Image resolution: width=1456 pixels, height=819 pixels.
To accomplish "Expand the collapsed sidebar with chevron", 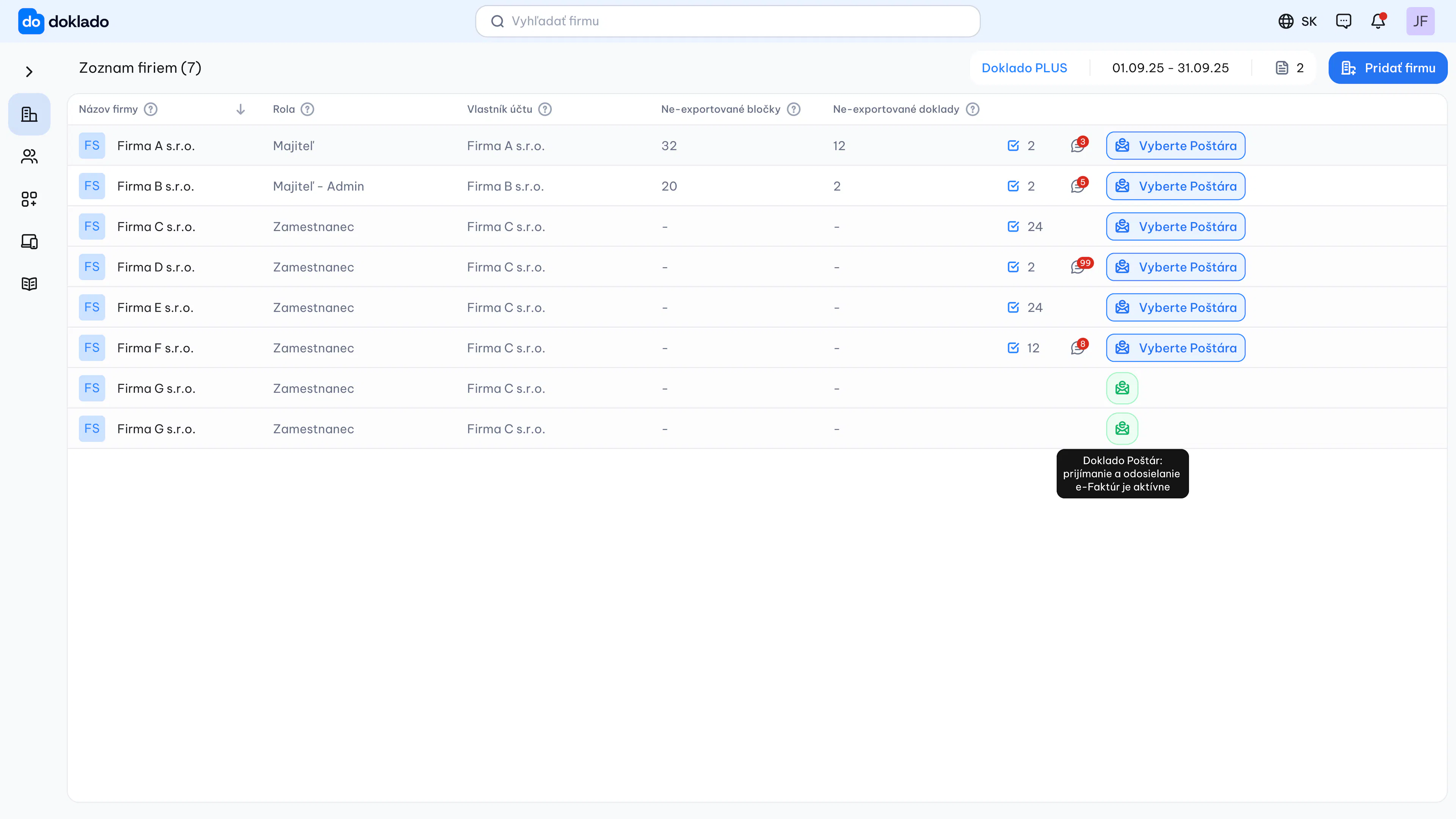I will (30, 72).
